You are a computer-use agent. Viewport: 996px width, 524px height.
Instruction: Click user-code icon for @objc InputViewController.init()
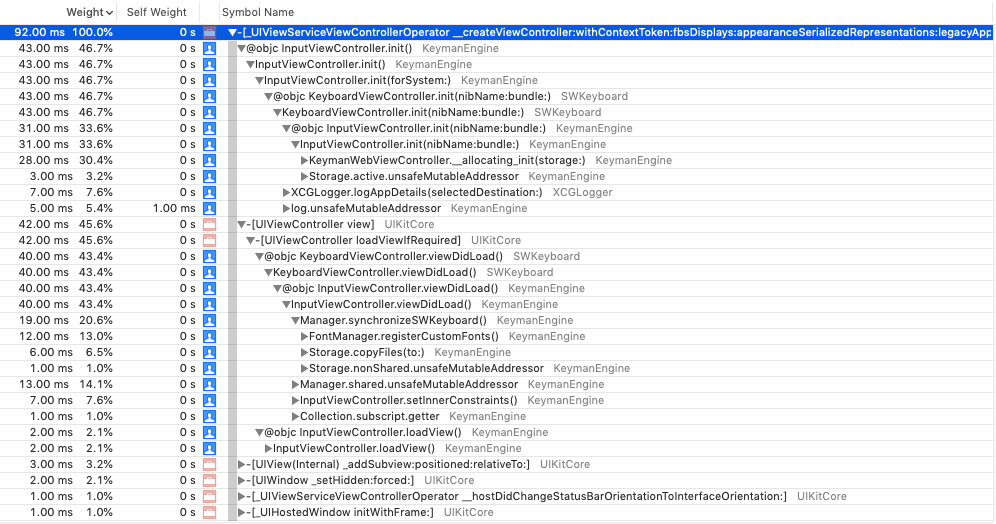pyautogui.click(x=209, y=48)
